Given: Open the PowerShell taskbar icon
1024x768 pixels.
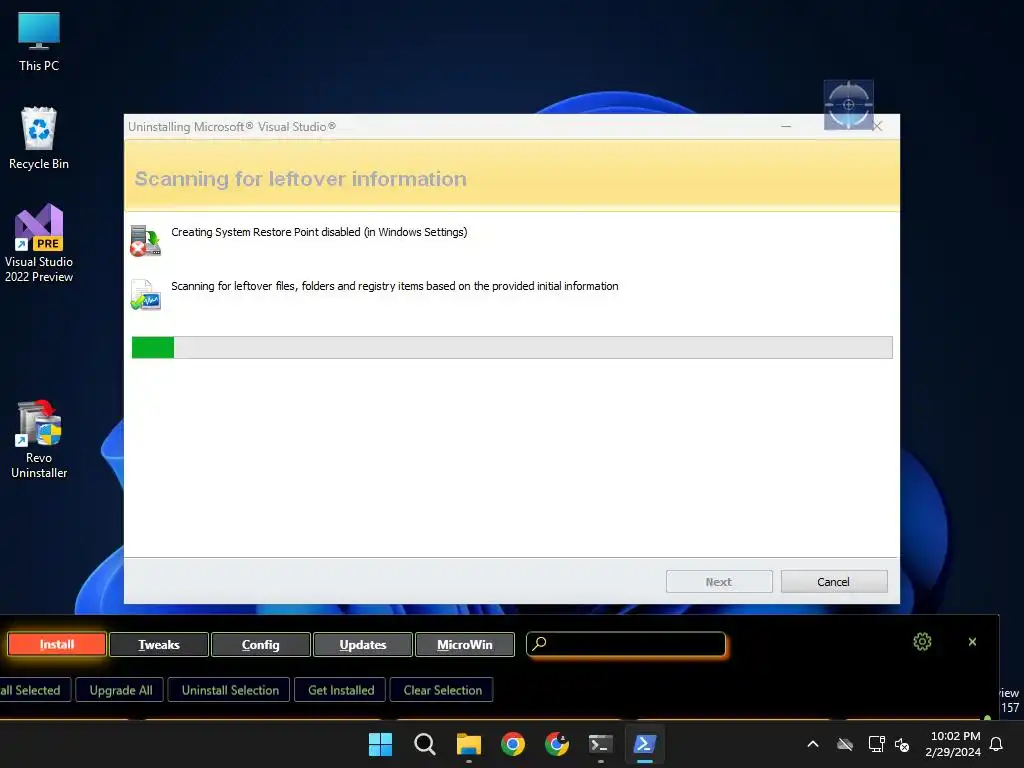Looking at the screenshot, I should [645, 744].
